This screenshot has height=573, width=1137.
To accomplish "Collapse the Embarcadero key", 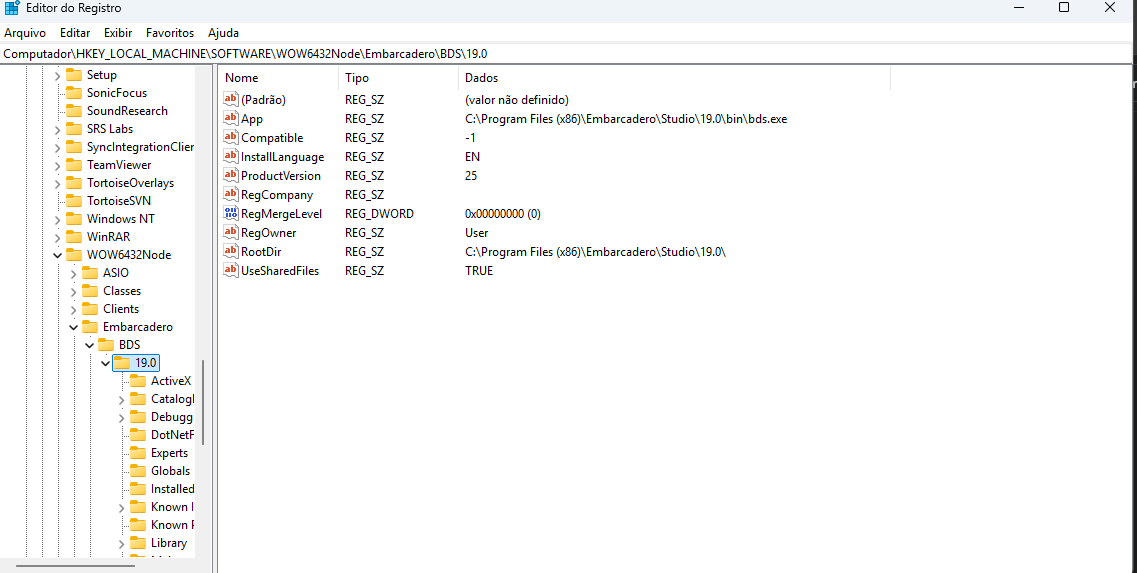I will tap(73, 327).
